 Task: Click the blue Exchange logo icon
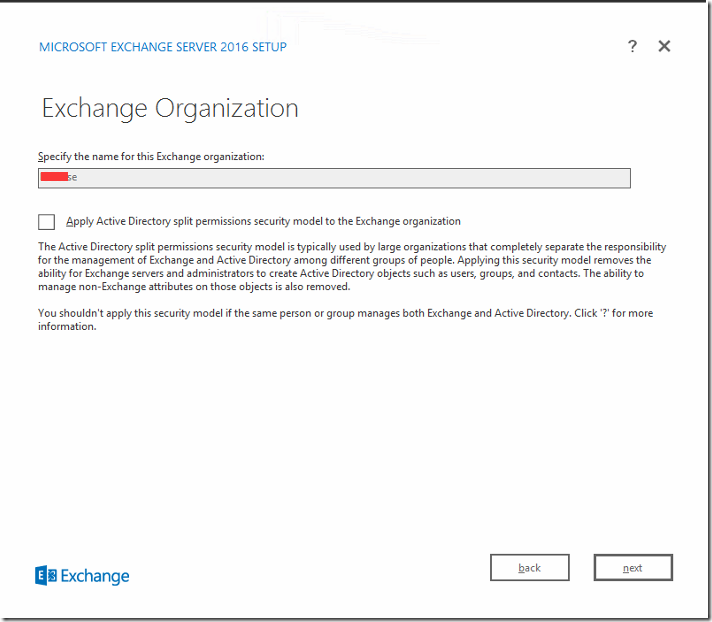tap(45, 575)
